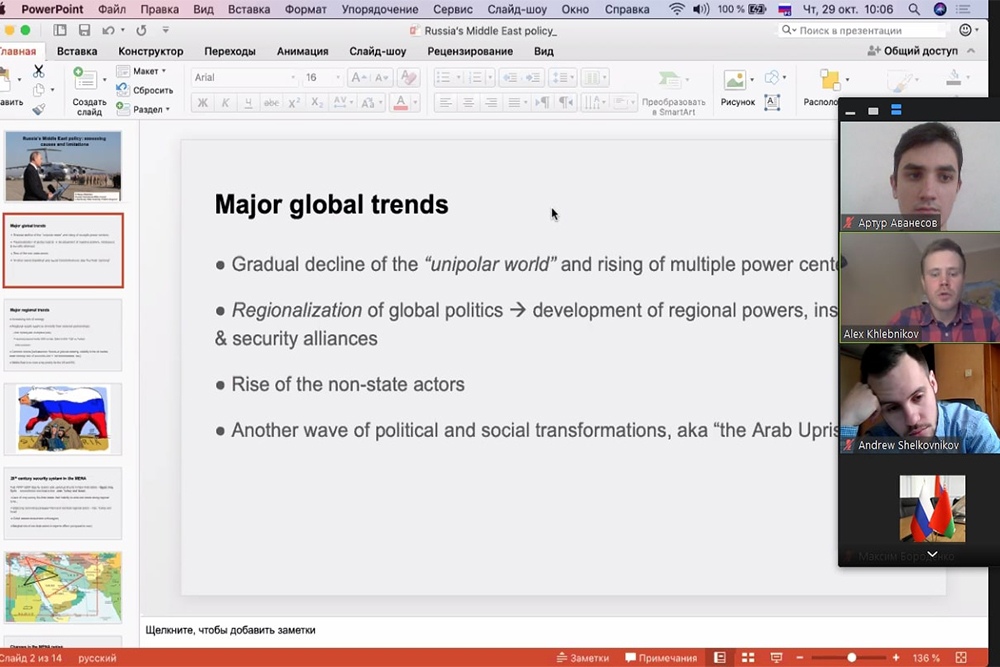This screenshot has height=667, width=1000.
Task: Insert a picture using Рисунок icon
Action: click(x=736, y=80)
